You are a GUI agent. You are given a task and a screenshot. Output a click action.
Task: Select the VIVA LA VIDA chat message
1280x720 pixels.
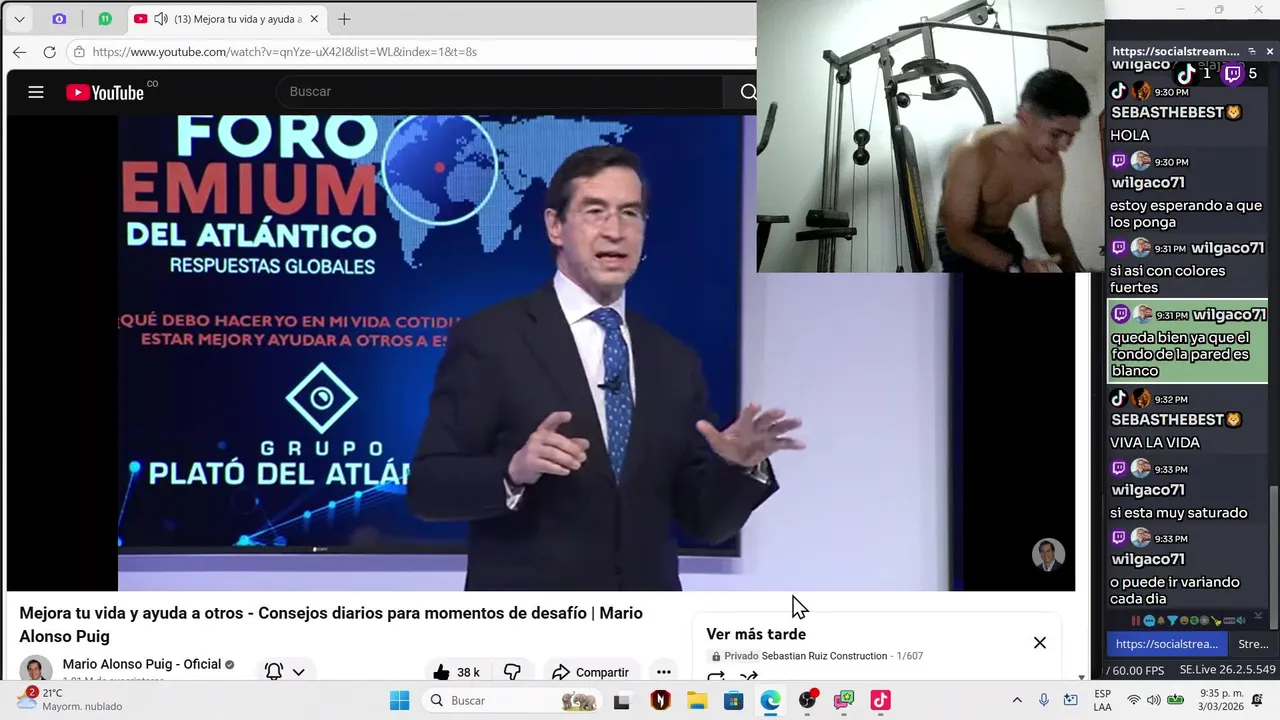click(1187, 420)
